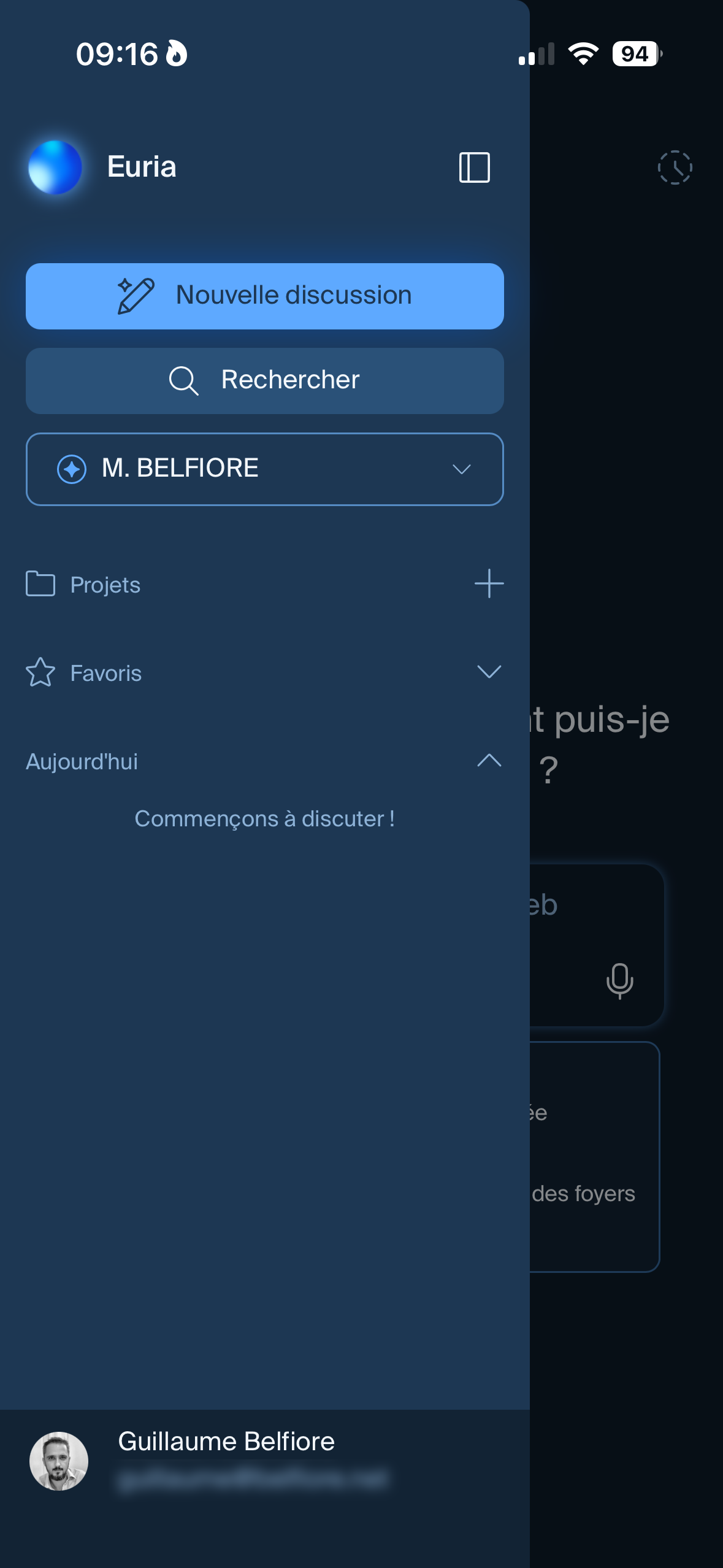Tap the Commençons à discuter text
Screen dimensions: 723x1568
264,818
